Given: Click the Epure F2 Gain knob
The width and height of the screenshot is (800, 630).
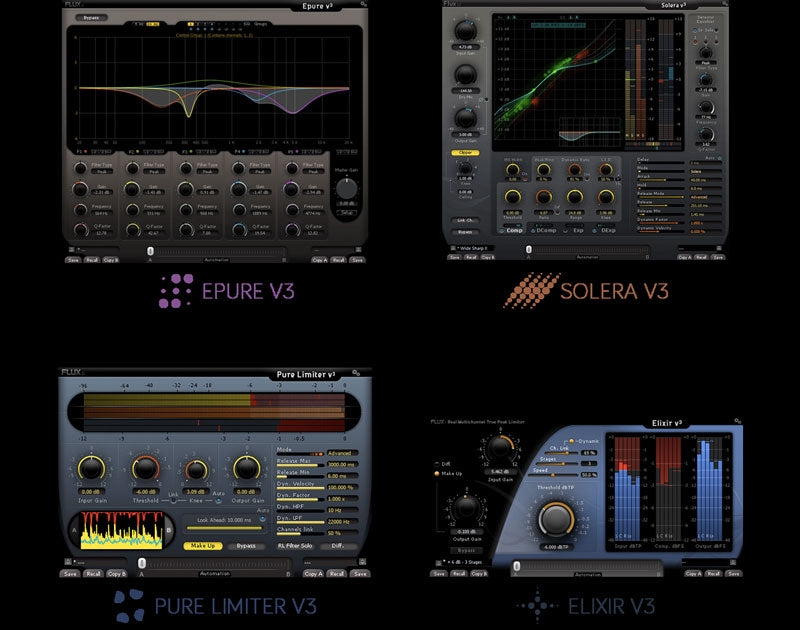Looking at the screenshot, I should coord(132,189).
